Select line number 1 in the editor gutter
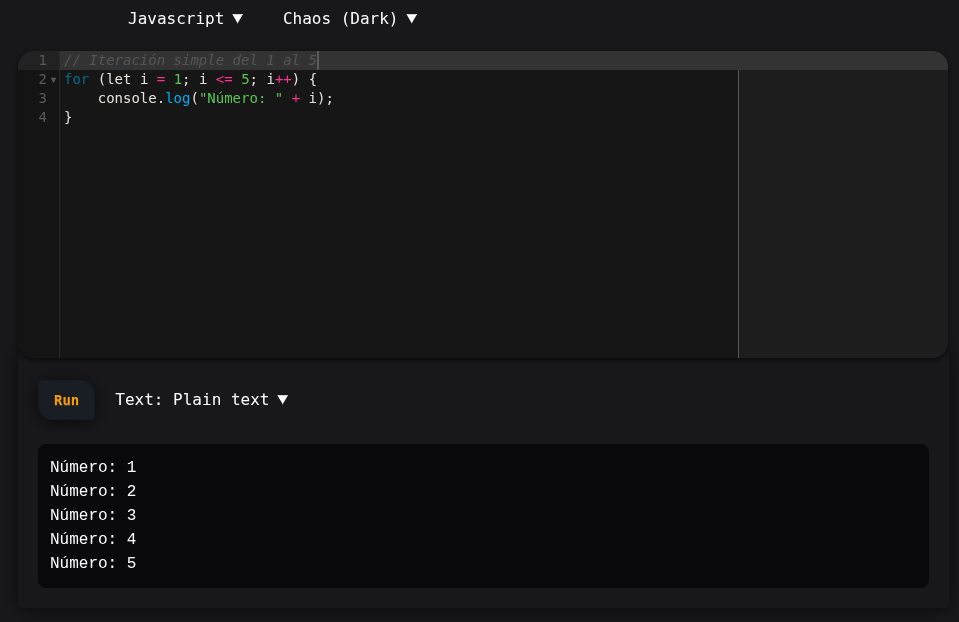This screenshot has height=622, width=959. click(x=42, y=60)
